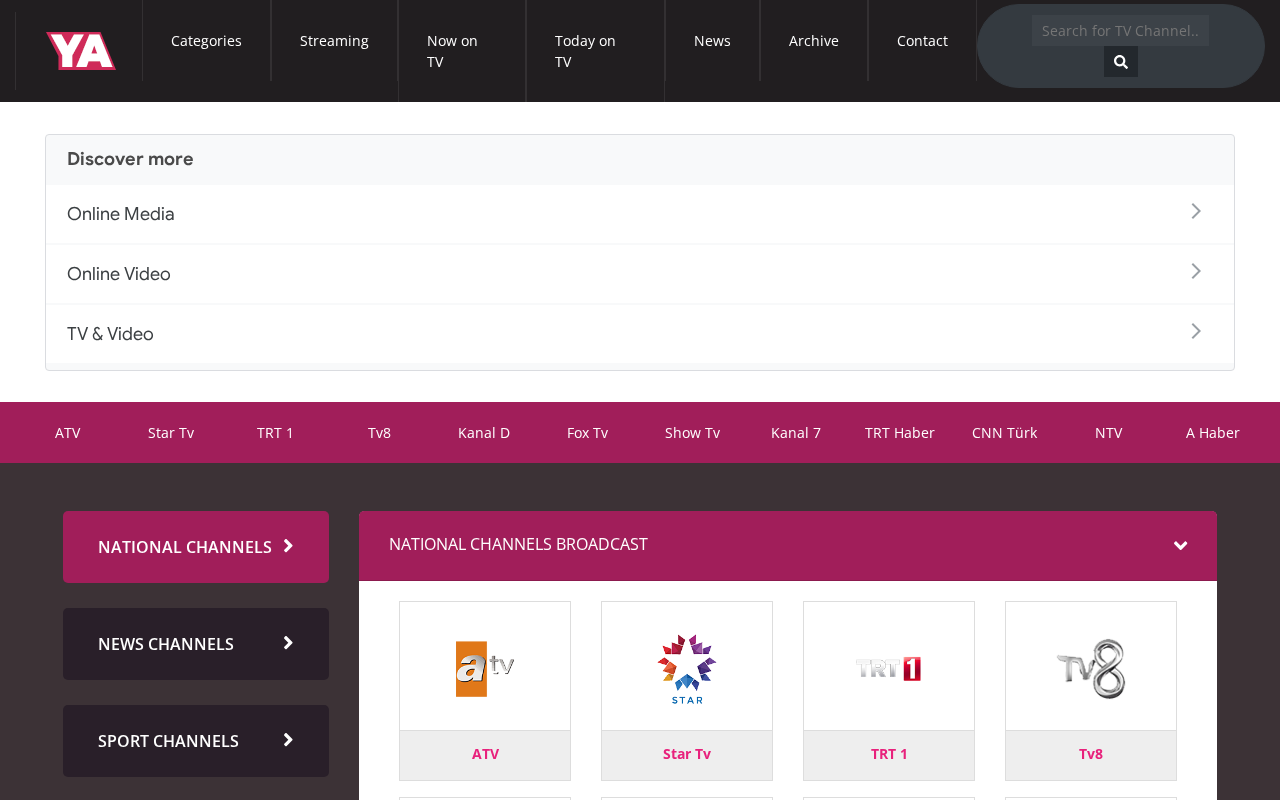Open the Archive menu item
This screenshot has height=800, width=1280.
(814, 41)
